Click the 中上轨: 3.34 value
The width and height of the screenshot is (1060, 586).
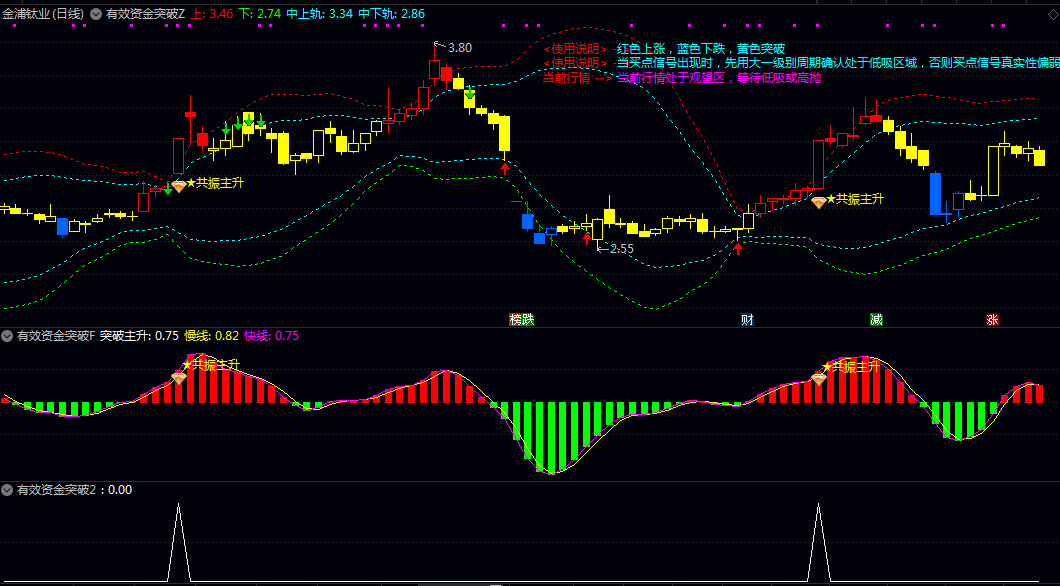point(319,14)
